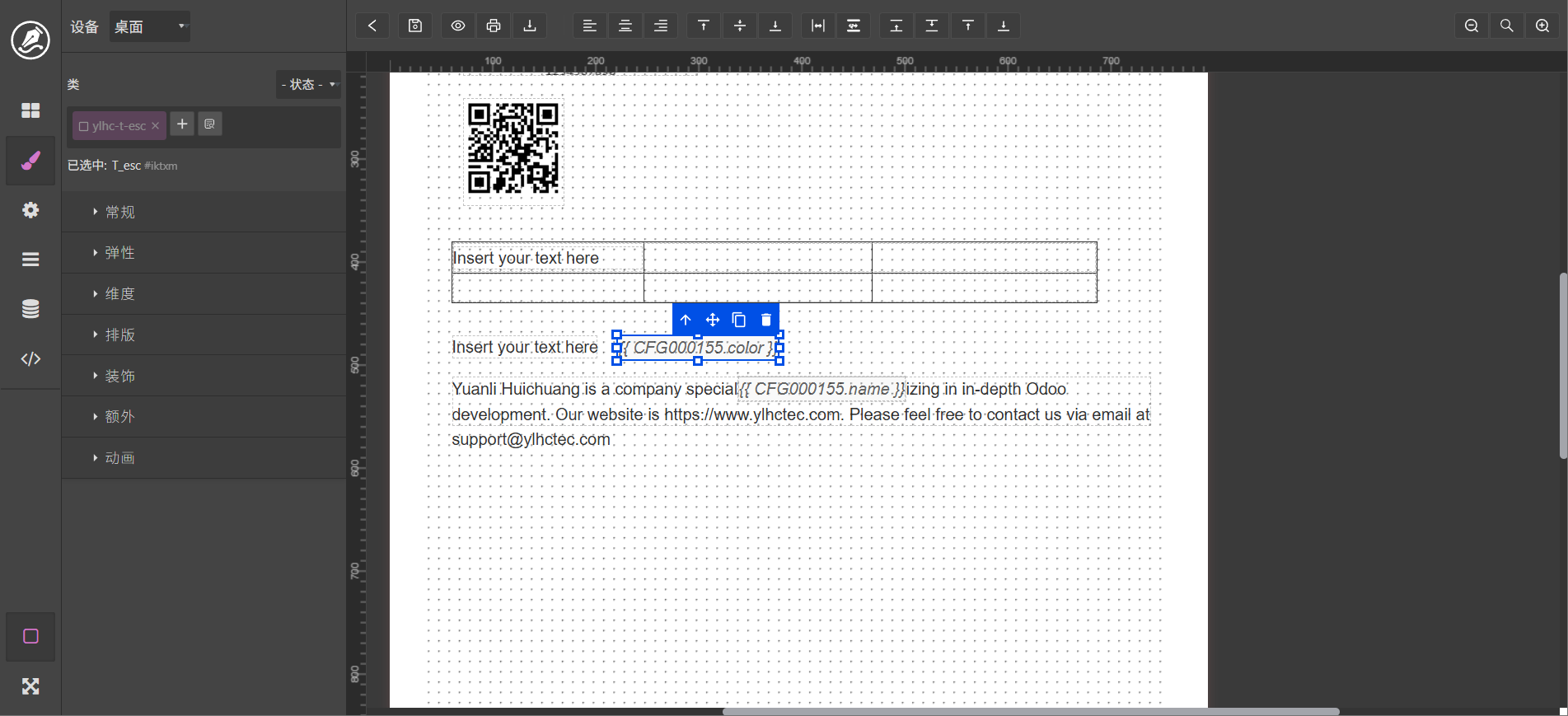Delete the selected component using trash icon
The image size is (1568, 716).
click(766, 320)
